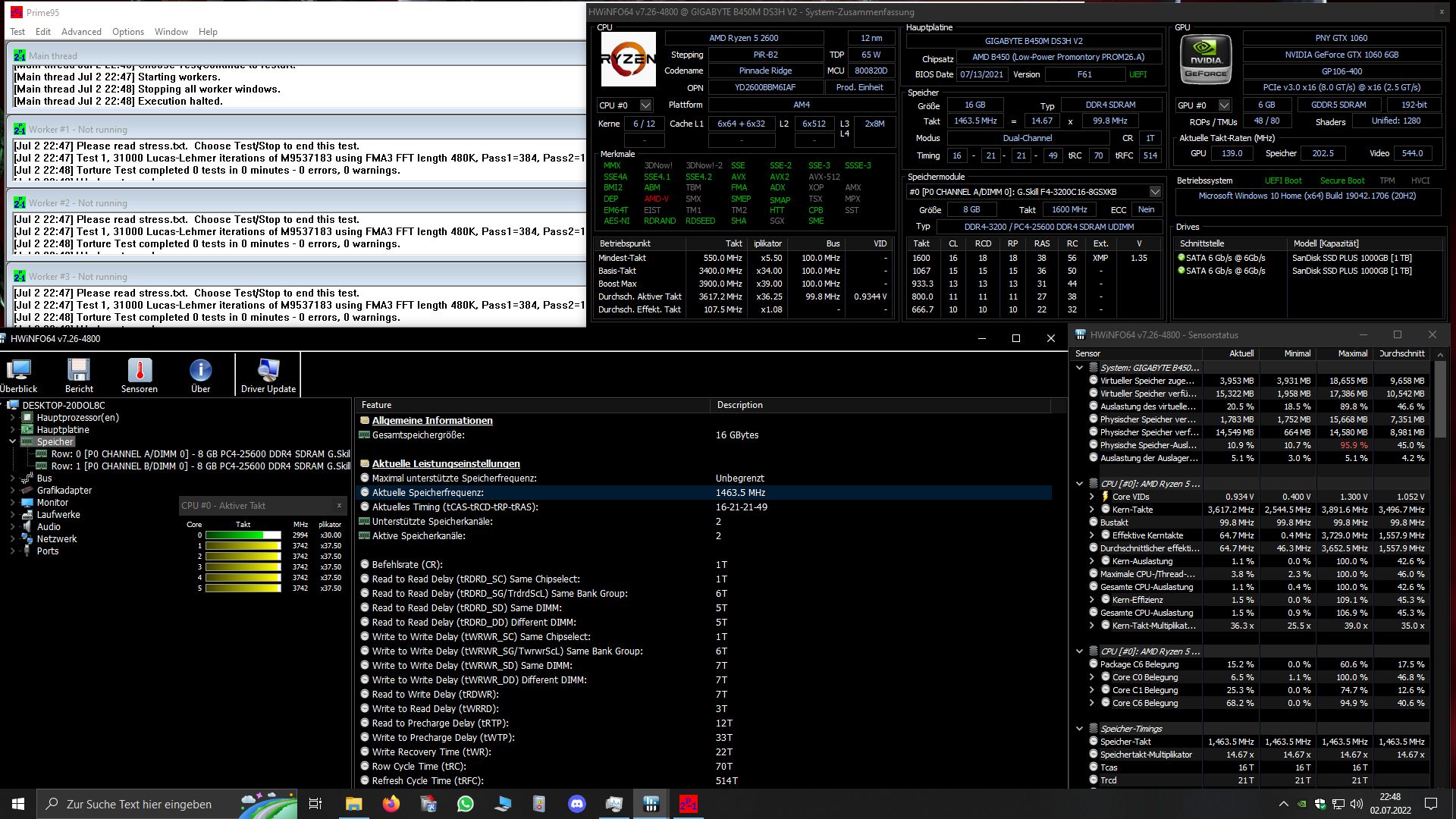This screenshot has width=1456, height=819.
Task: Click the Bericht report save icon
Action: [x=79, y=375]
